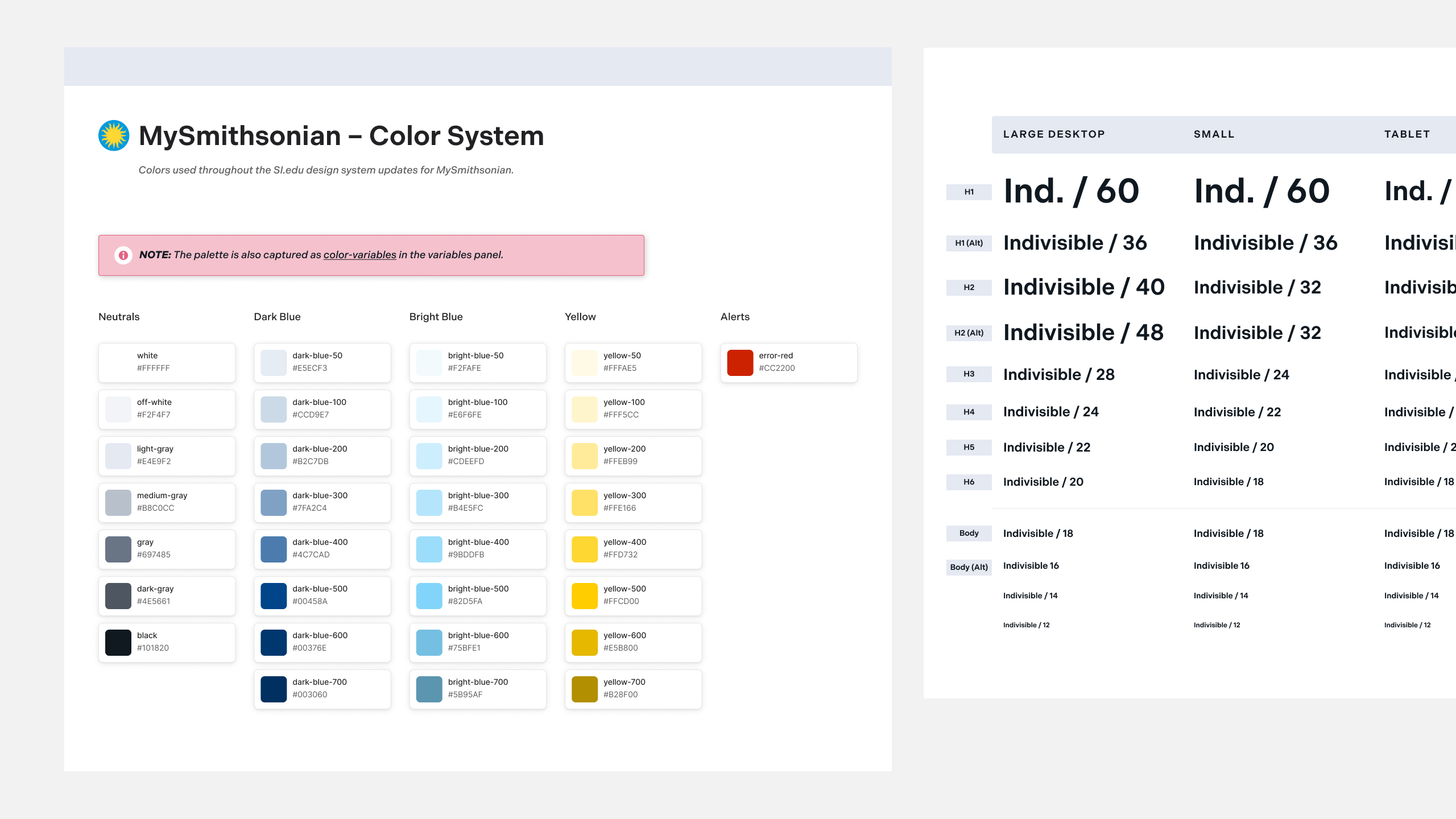Click the MySmithsonian – Color System title
Screen dimensions: 1456x819
(x=341, y=136)
